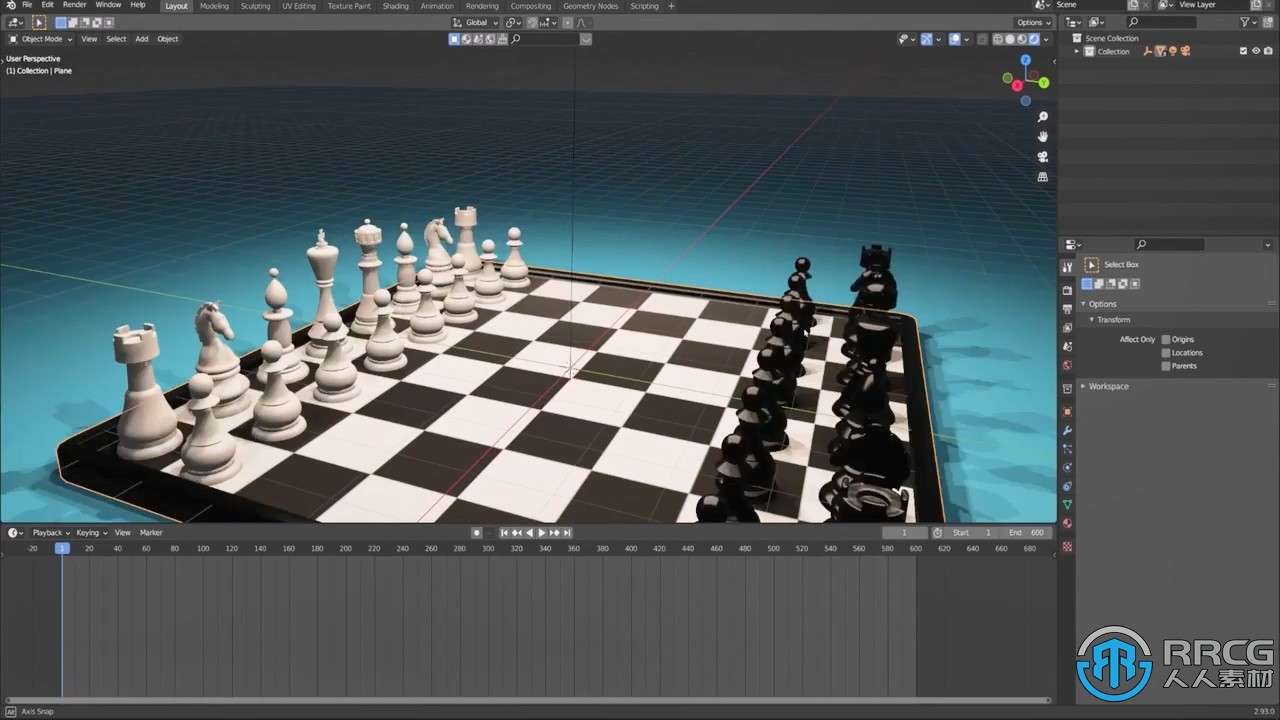Switch to the Geometry Nodes workspace tab
The height and width of the screenshot is (720, 1280).
tap(591, 6)
